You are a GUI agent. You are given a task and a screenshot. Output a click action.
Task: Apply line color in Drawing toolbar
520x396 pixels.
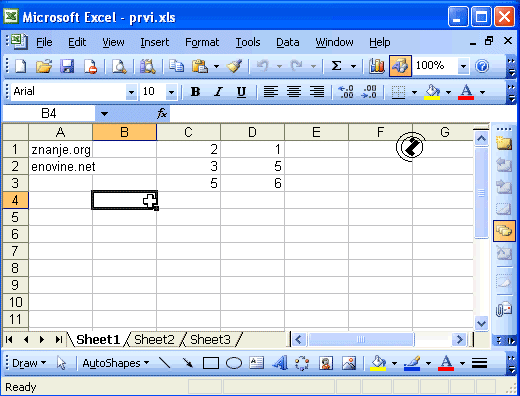(x=412, y=363)
